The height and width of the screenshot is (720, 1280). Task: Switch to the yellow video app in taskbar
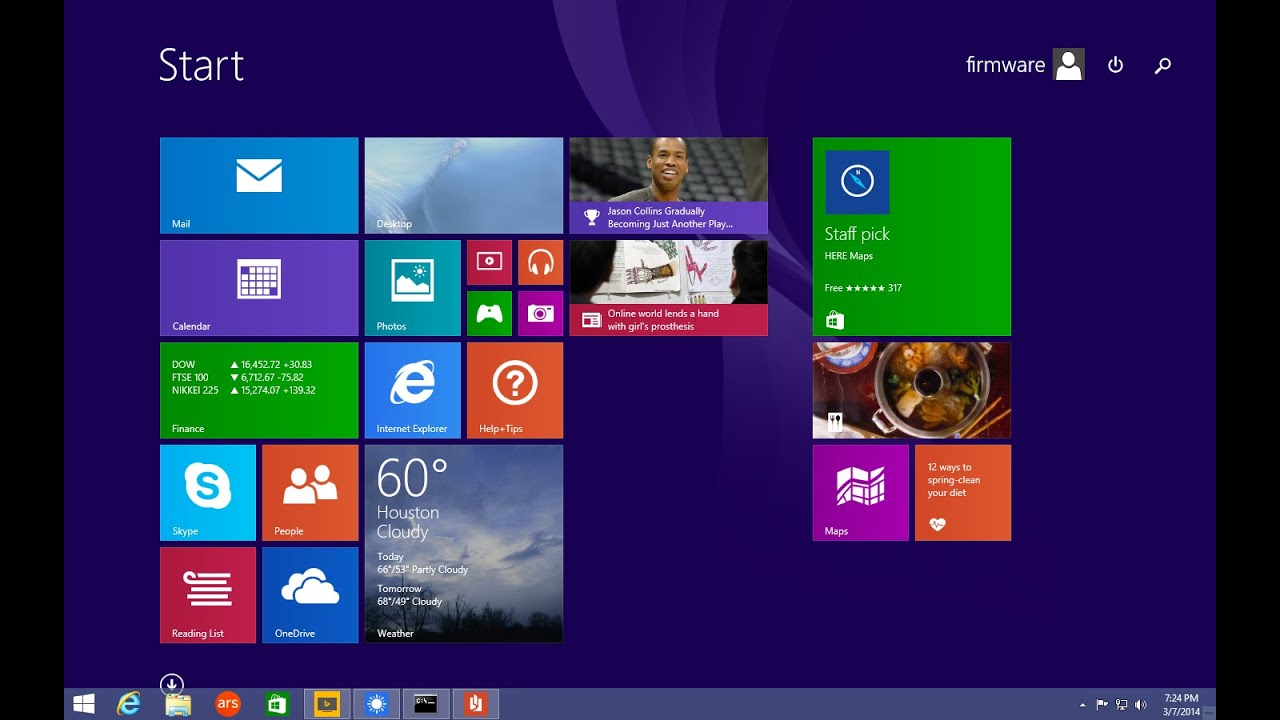point(327,704)
